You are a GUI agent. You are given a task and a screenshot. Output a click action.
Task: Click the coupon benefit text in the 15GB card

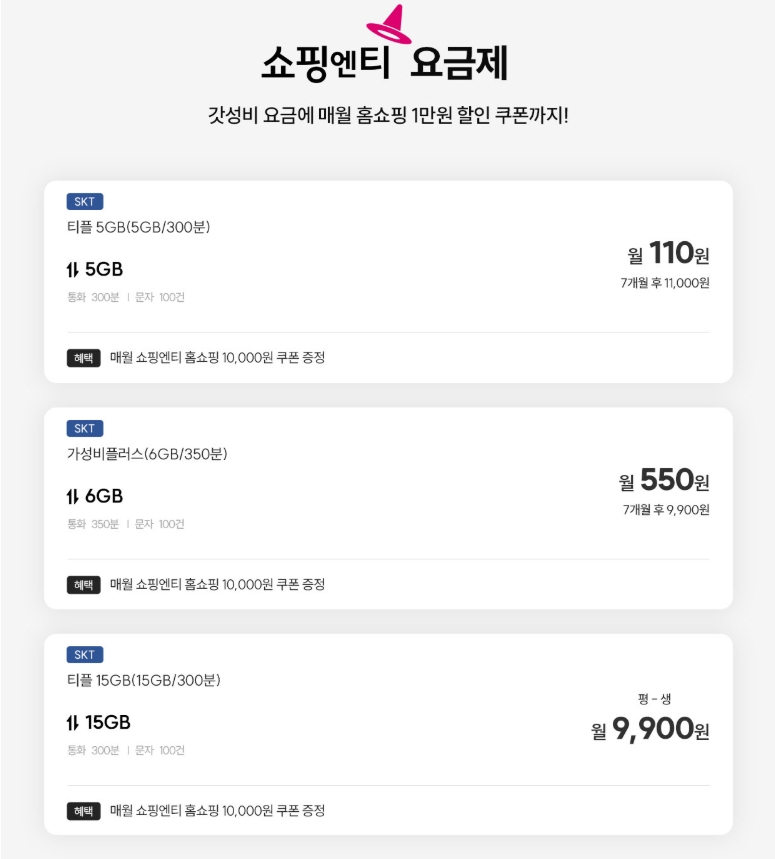(x=217, y=811)
